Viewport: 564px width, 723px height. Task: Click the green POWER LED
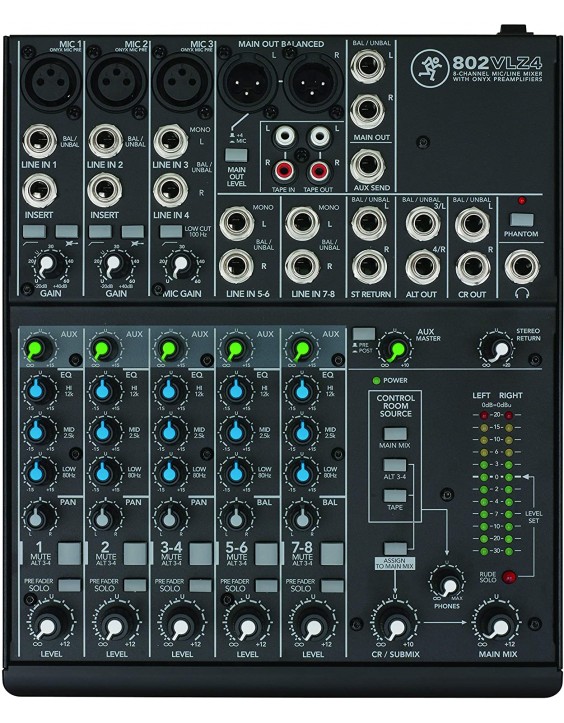(x=376, y=380)
